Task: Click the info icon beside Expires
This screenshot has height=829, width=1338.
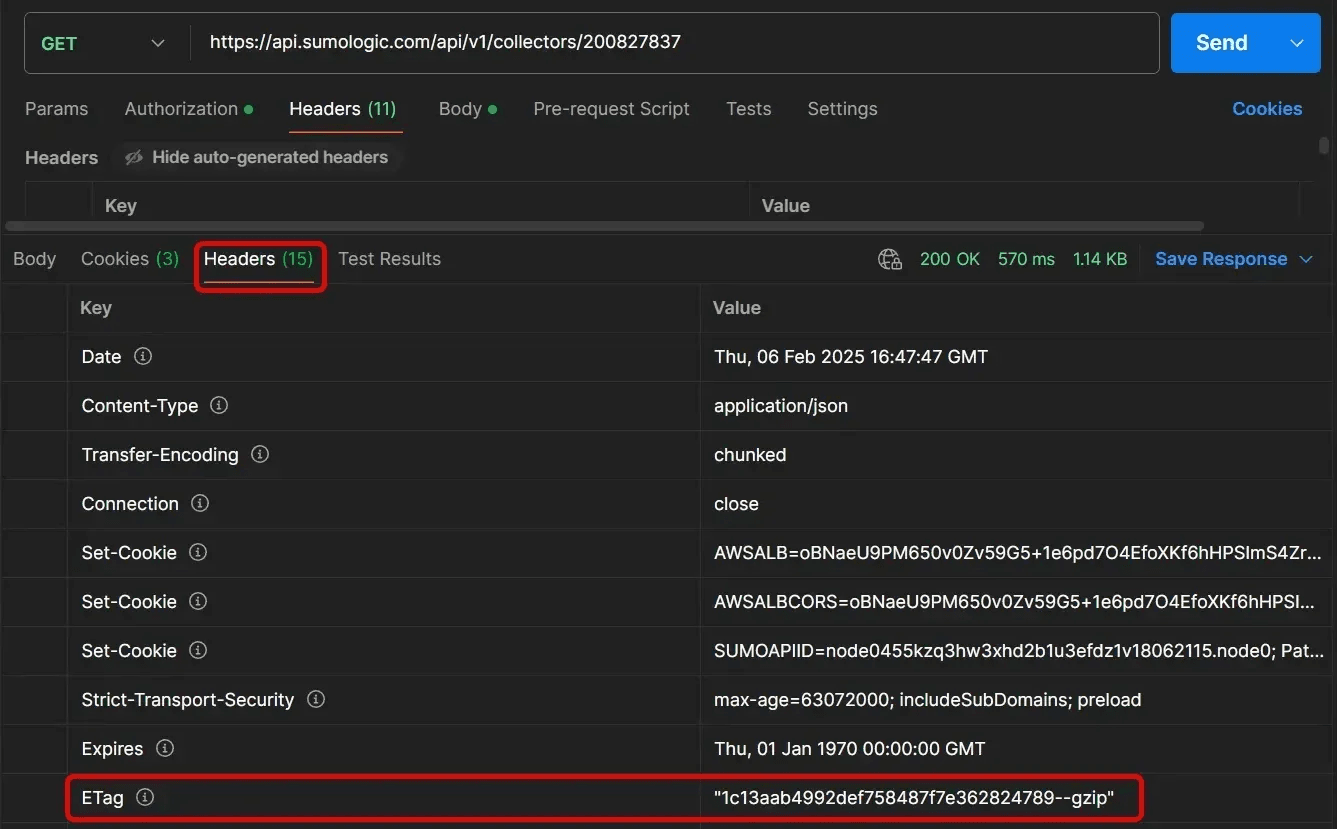Action: pos(165,749)
